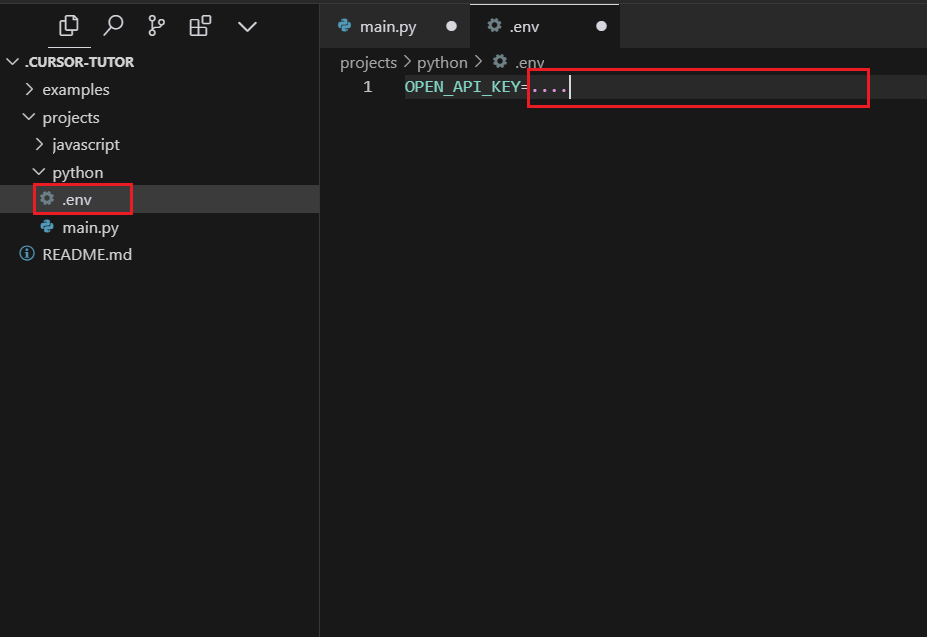Click python in the breadcrumb

point(442,63)
